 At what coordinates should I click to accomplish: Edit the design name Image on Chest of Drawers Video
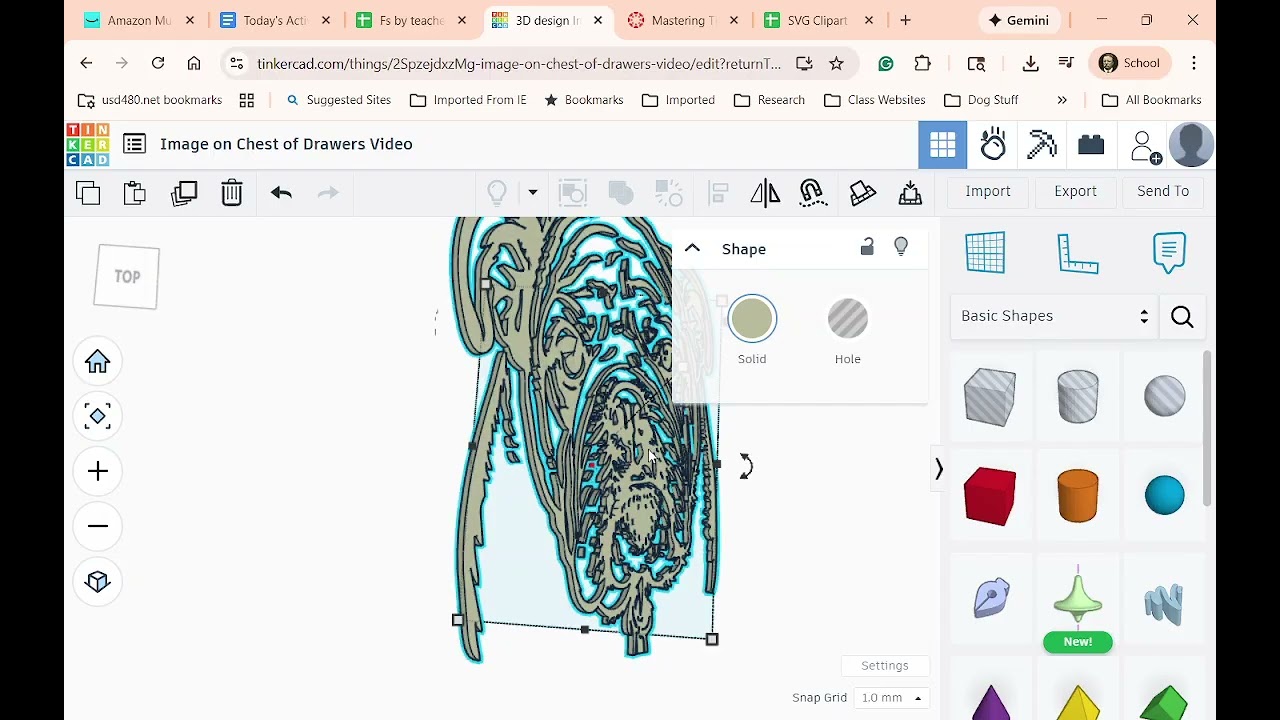286,144
